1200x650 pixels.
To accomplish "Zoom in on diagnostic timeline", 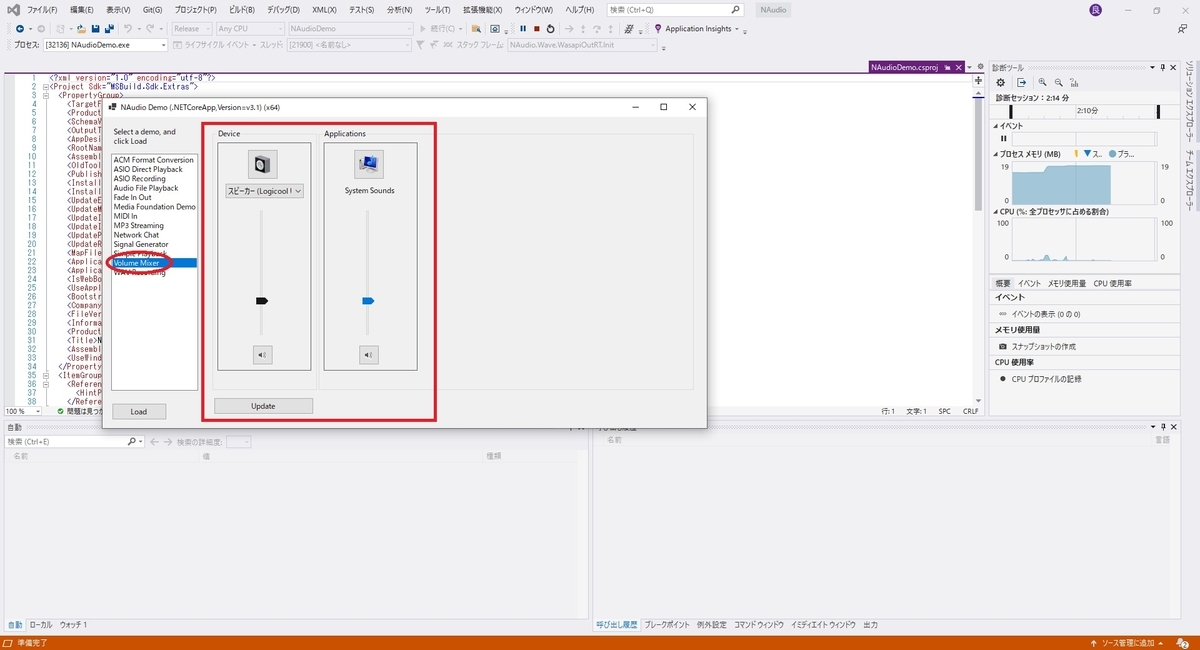I will [1042, 82].
